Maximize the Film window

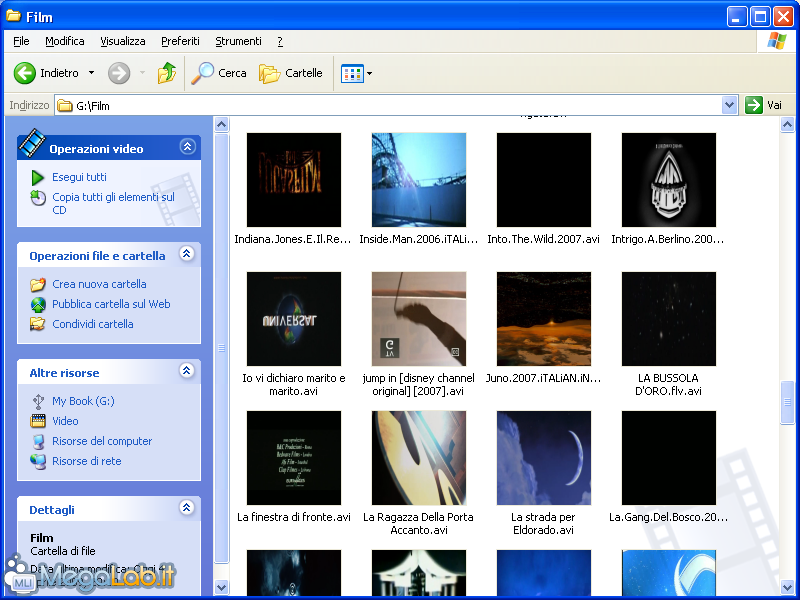click(x=759, y=17)
